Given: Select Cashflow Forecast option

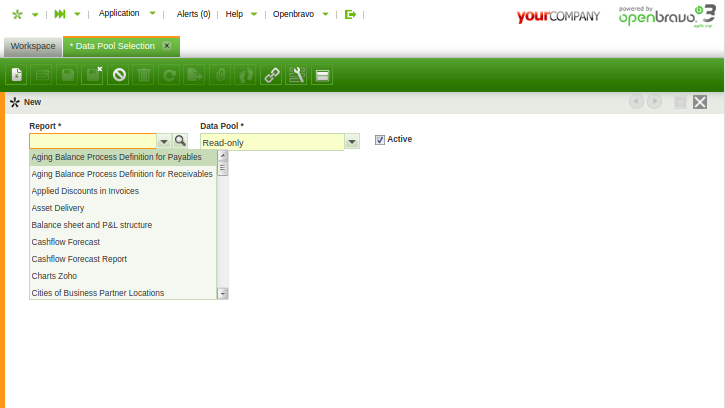Looking at the screenshot, I should tap(123, 242).
